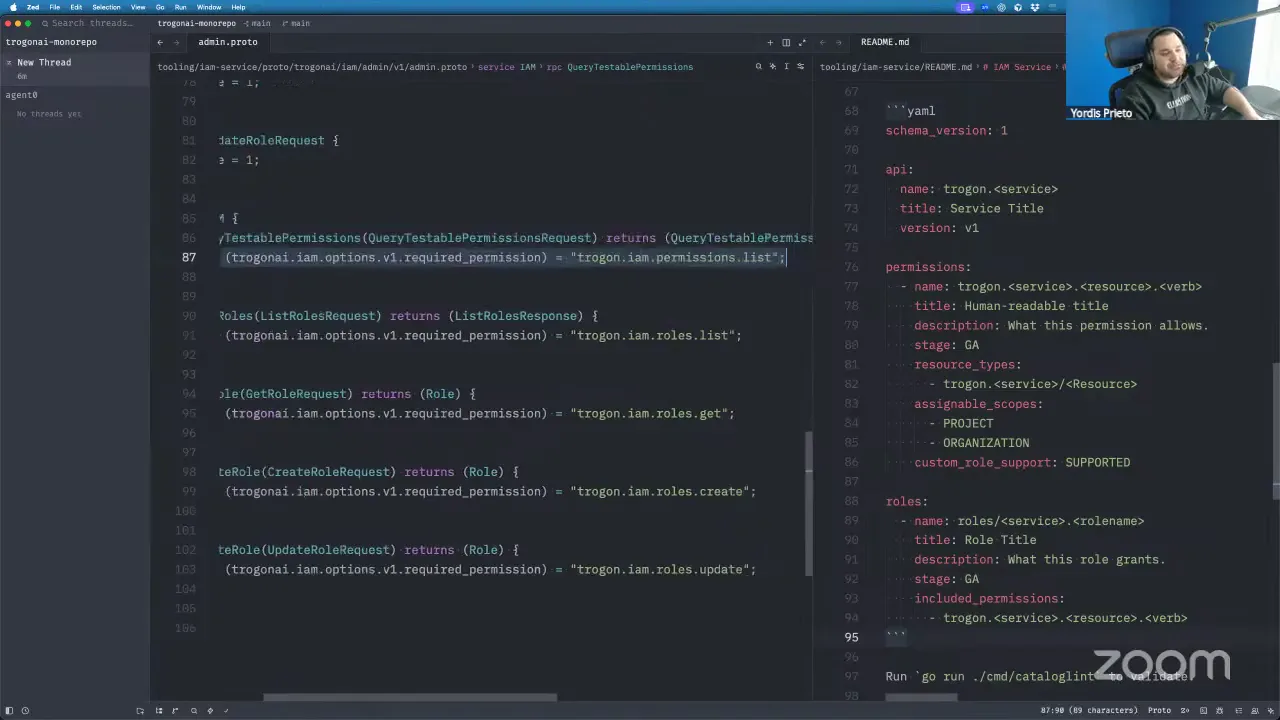
Task: Go back in the README.md pane
Action: point(822,42)
